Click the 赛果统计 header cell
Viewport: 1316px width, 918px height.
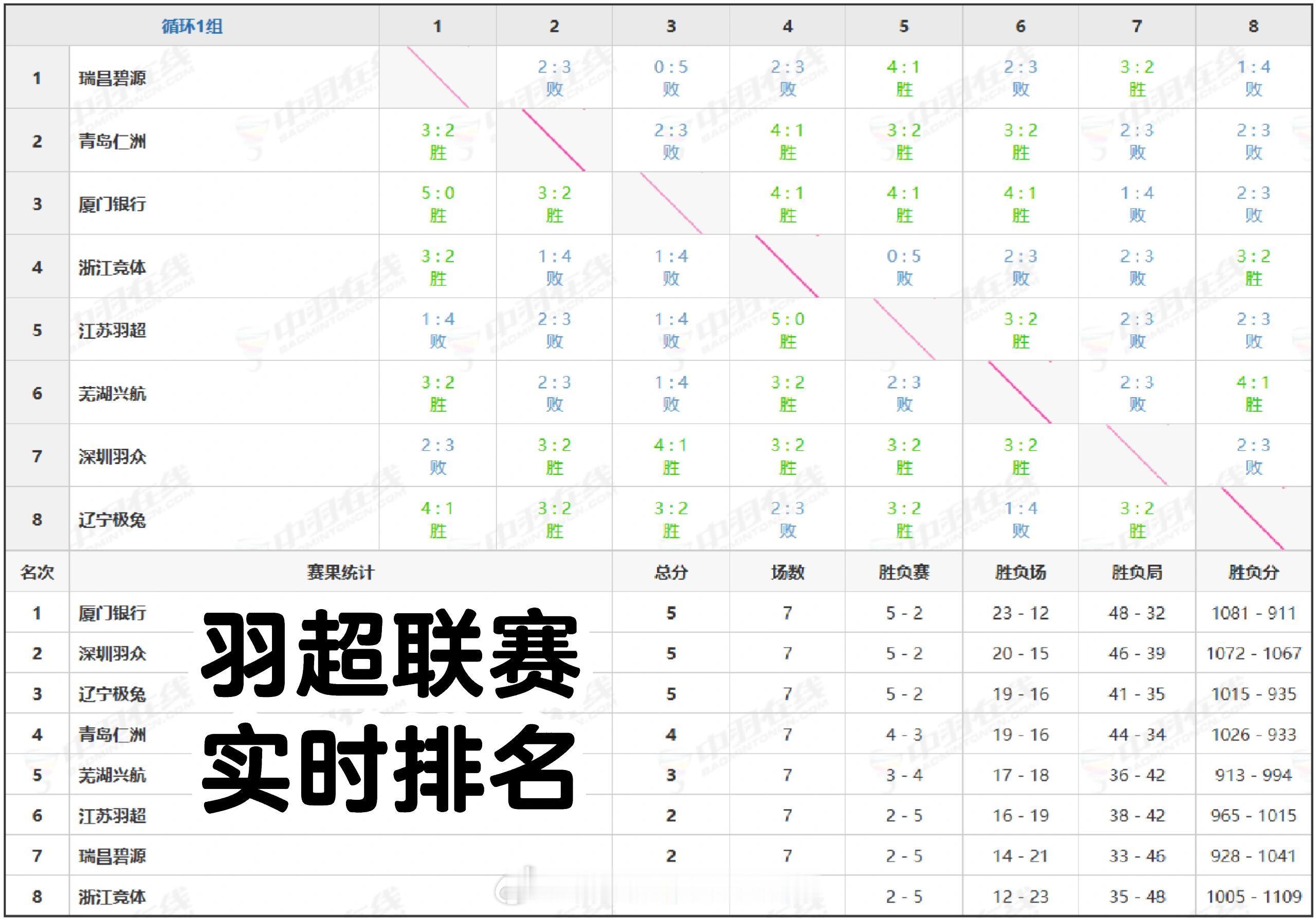[340, 572]
